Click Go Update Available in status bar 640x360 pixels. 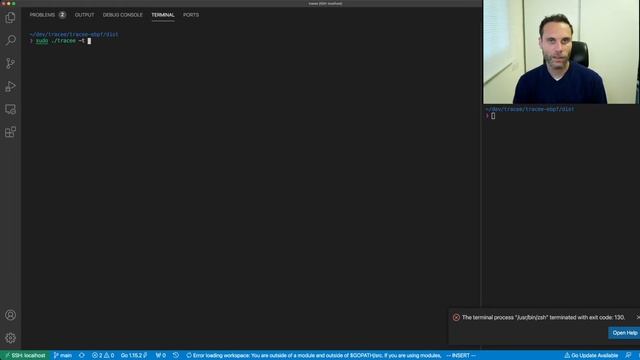click(x=591, y=356)
